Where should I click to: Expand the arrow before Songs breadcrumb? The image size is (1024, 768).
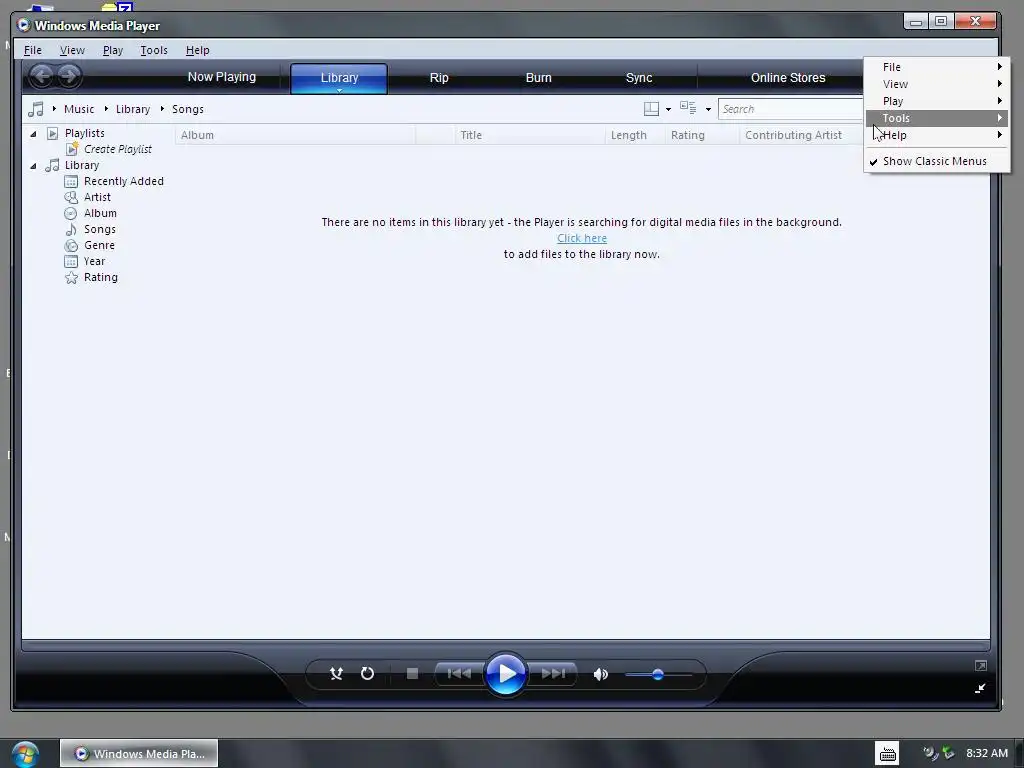click(162, 108)
